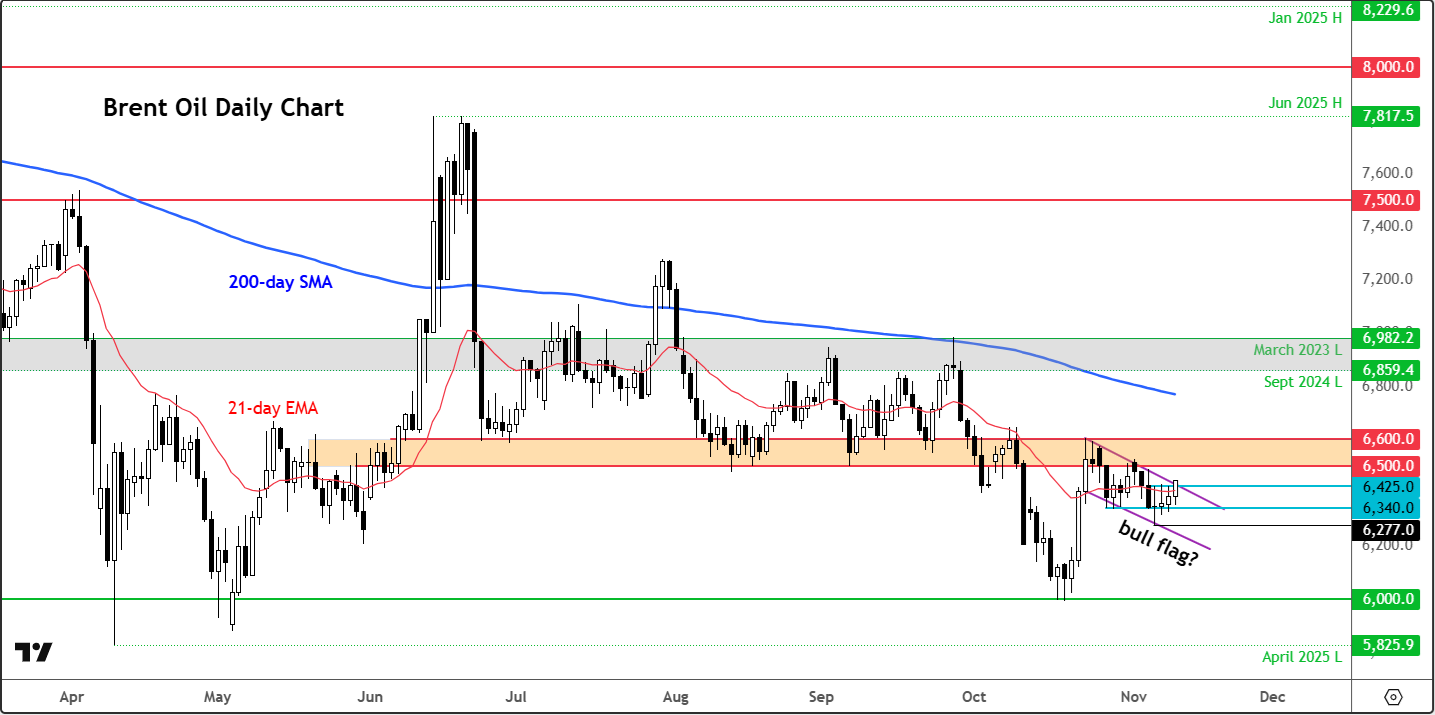Screen dimensions: 1435x715
Task: Click the 'bull flag?' annotation text
Action: click(x=1160, y=542)
